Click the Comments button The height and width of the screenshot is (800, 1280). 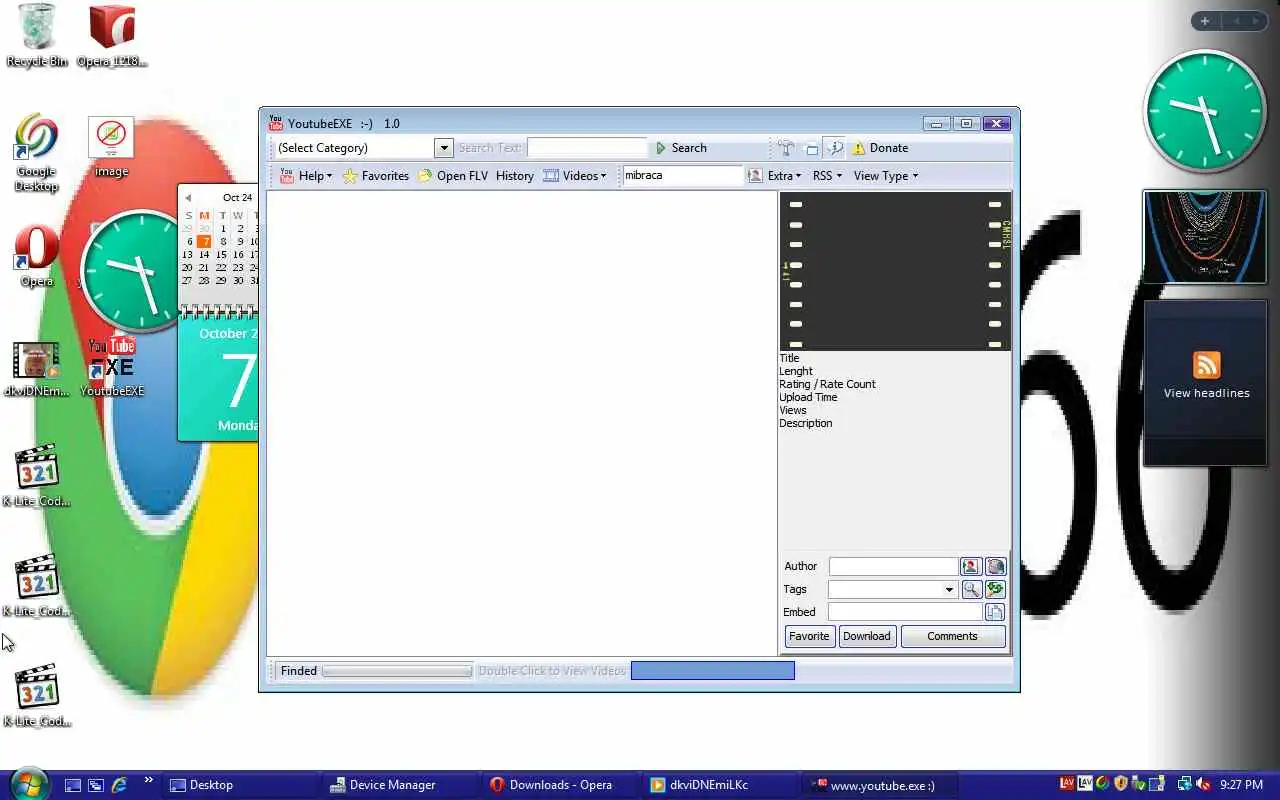coord(952,636)
